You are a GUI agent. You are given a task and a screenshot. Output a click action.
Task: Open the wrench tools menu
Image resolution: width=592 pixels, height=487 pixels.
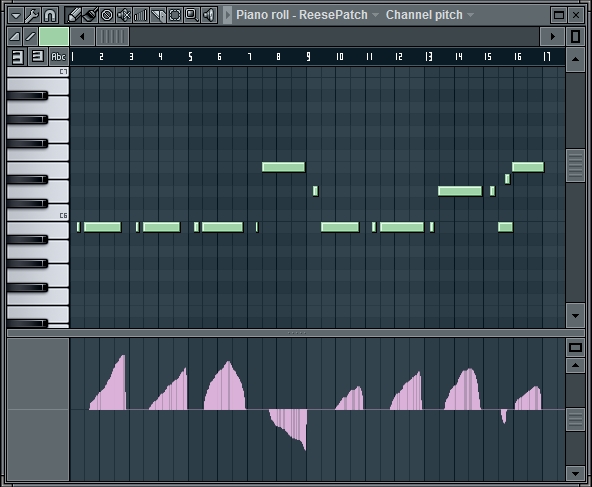32,15
